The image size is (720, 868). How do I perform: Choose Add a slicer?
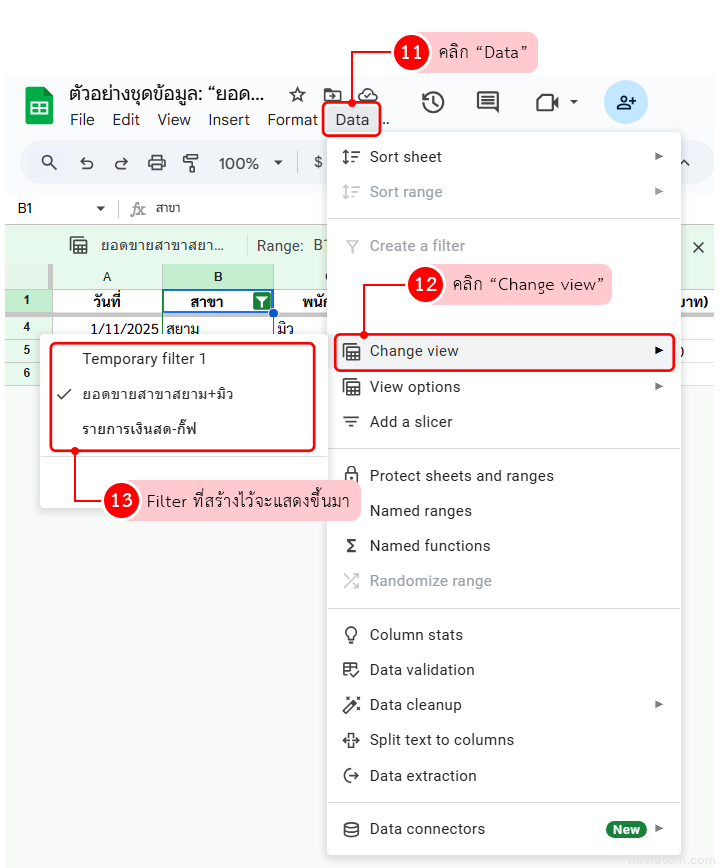point(411,422)
